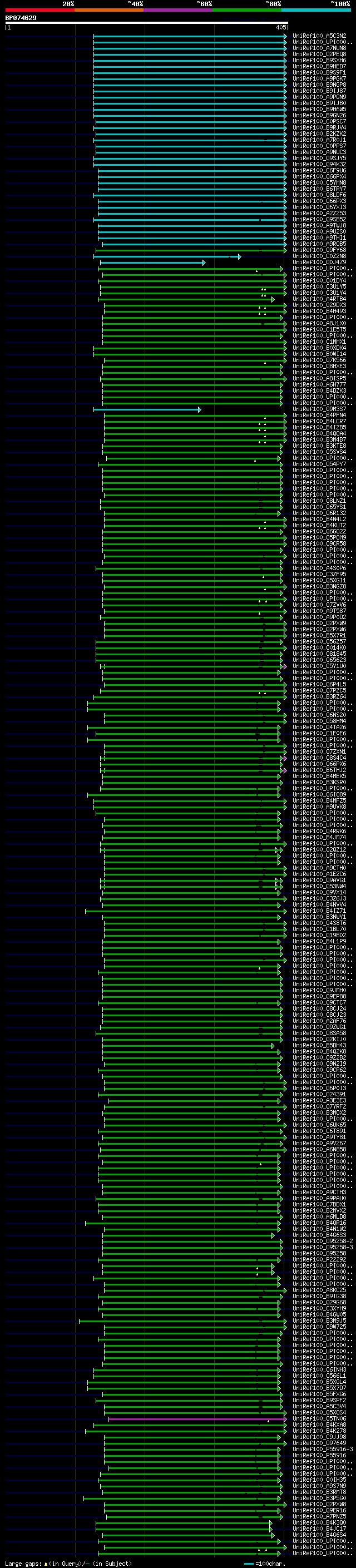Open hit UniRef100_Q54PY7
Screen dimensions: 356x1568
pos(319,464)
